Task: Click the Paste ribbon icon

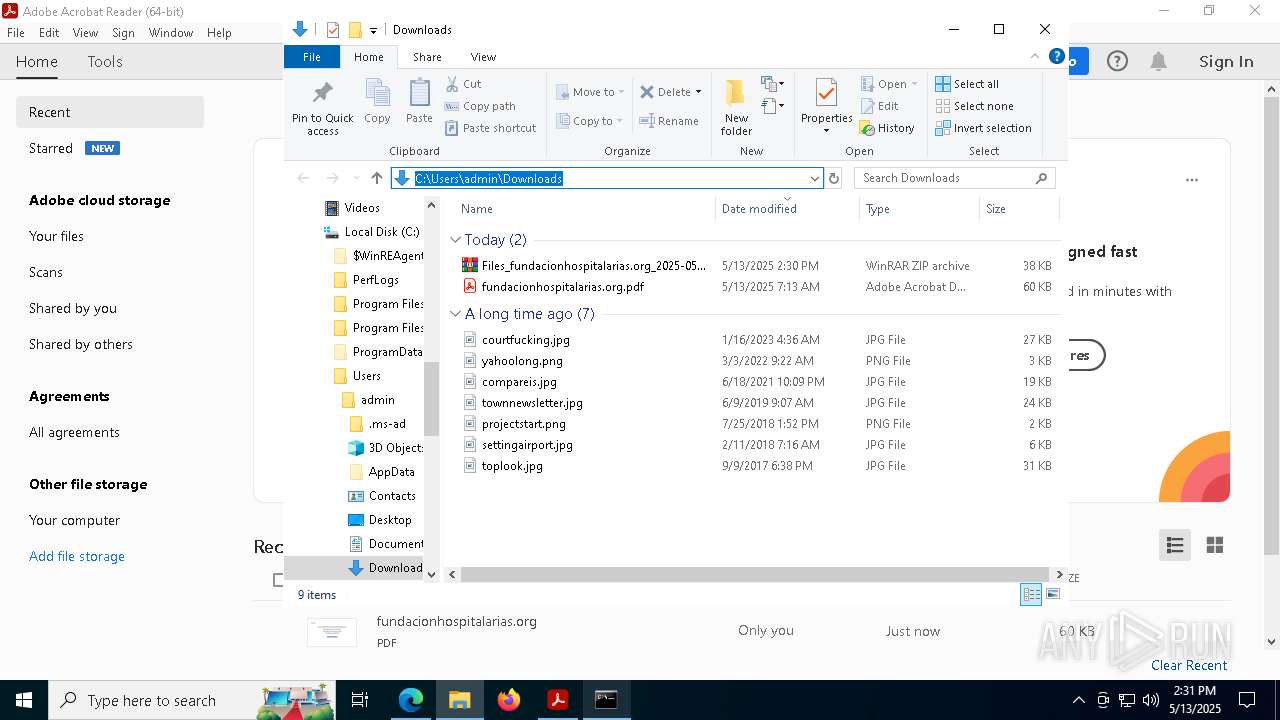Action: pos(419,101)
